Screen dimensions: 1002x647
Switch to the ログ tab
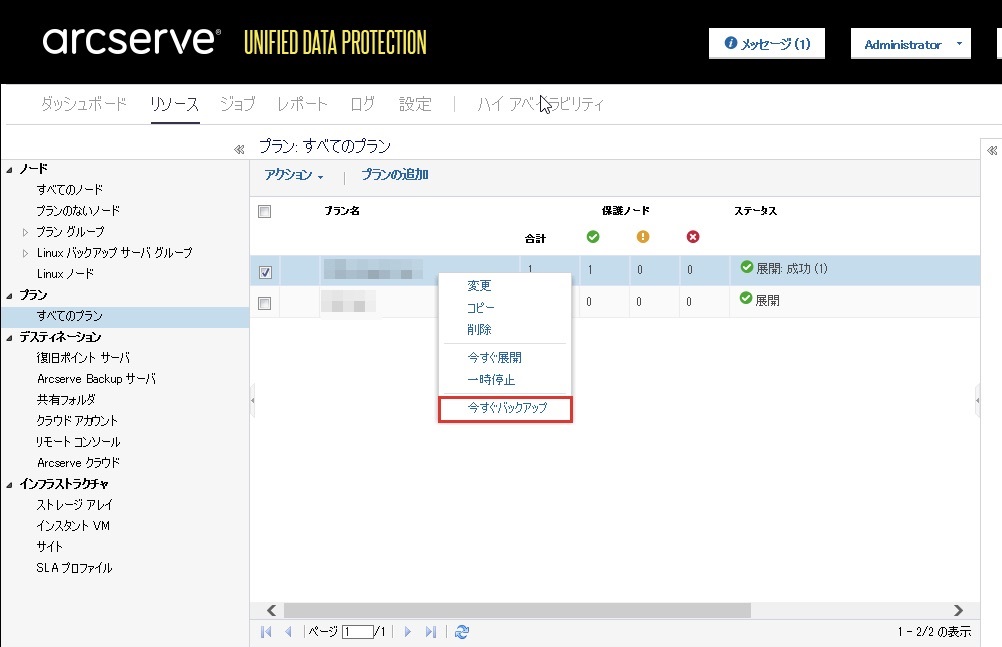pos(362,104)
